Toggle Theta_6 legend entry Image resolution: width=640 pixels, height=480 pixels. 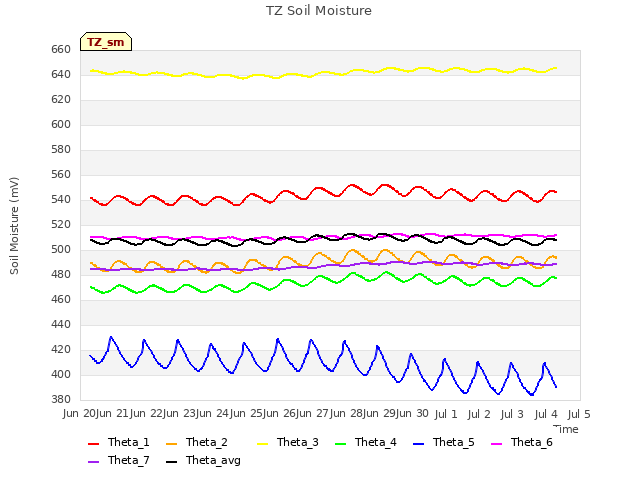pos(522,442)
